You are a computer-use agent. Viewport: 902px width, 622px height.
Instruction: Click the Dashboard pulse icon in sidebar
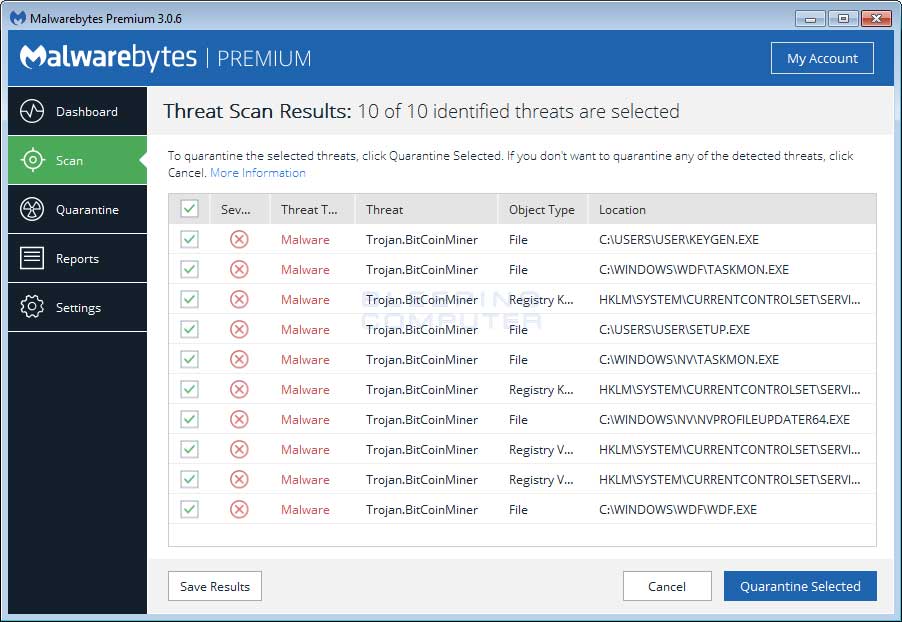(x=32, y=111)
